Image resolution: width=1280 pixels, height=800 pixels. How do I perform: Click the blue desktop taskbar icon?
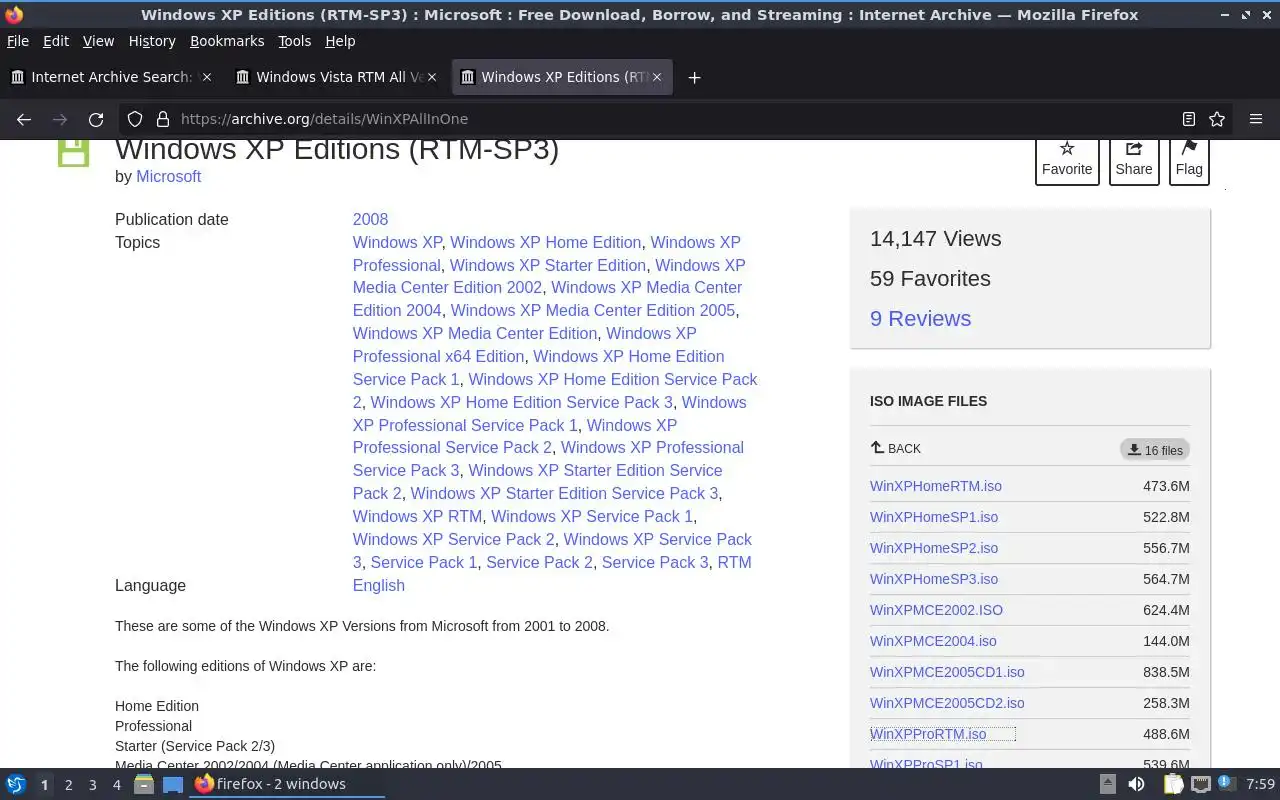tap(173, 784)
